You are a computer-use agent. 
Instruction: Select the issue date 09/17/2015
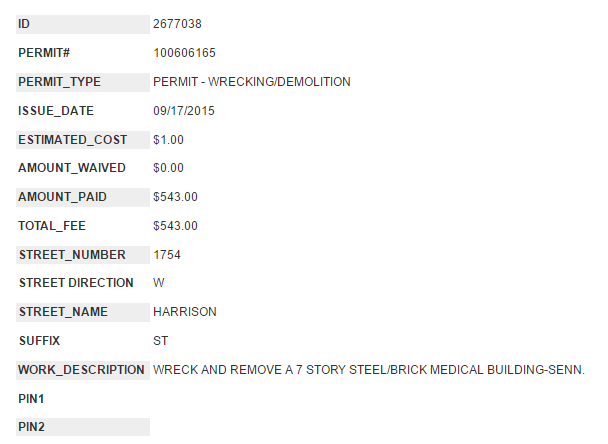coord(185,110)
